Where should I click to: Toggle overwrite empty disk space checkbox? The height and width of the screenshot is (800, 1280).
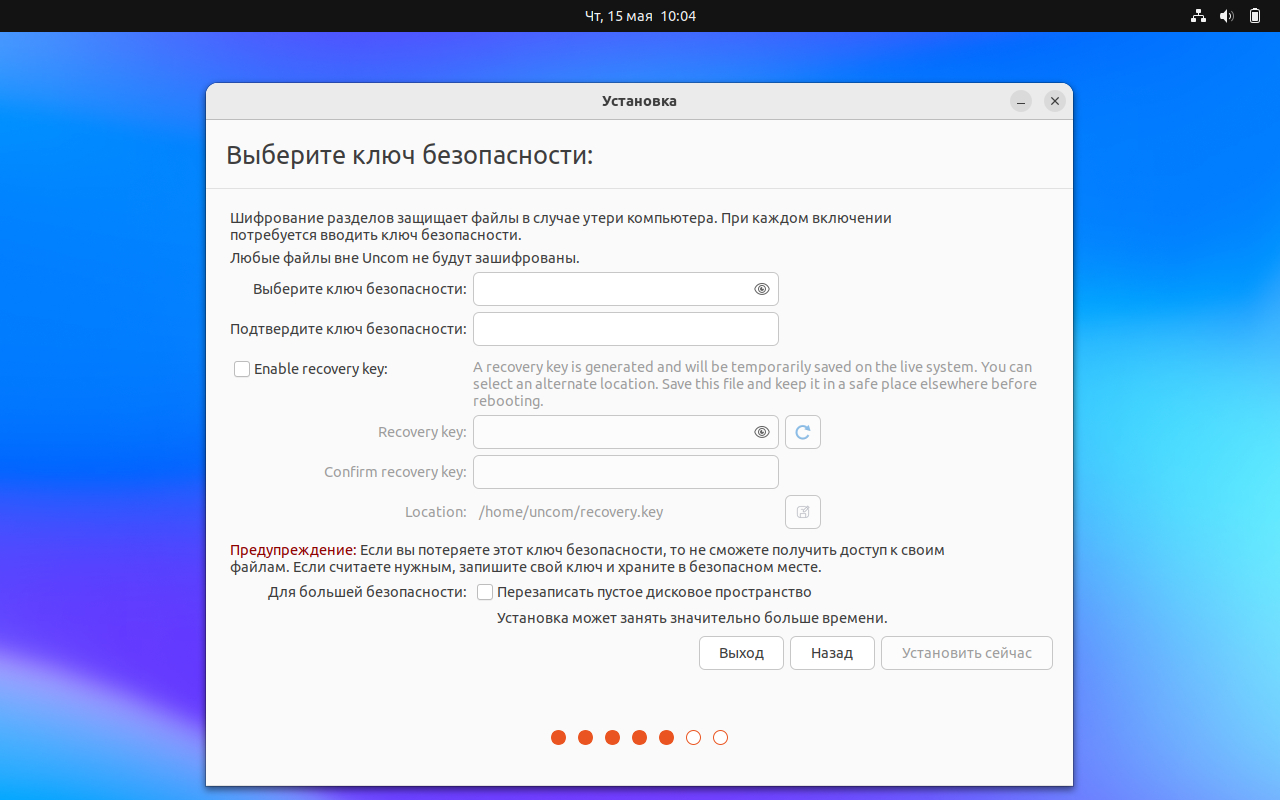pos(485,592)
